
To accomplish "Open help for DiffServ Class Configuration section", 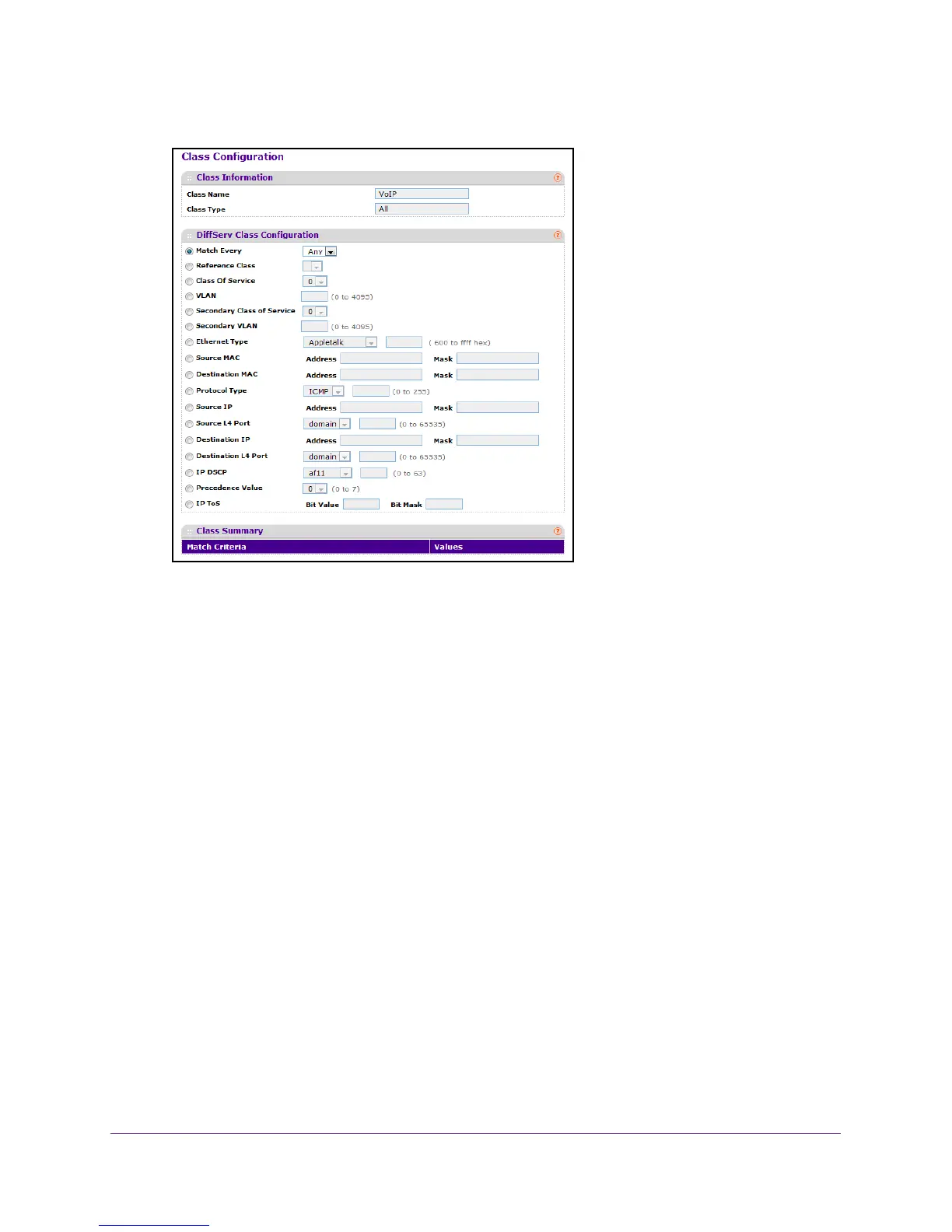I will point(558,235).
